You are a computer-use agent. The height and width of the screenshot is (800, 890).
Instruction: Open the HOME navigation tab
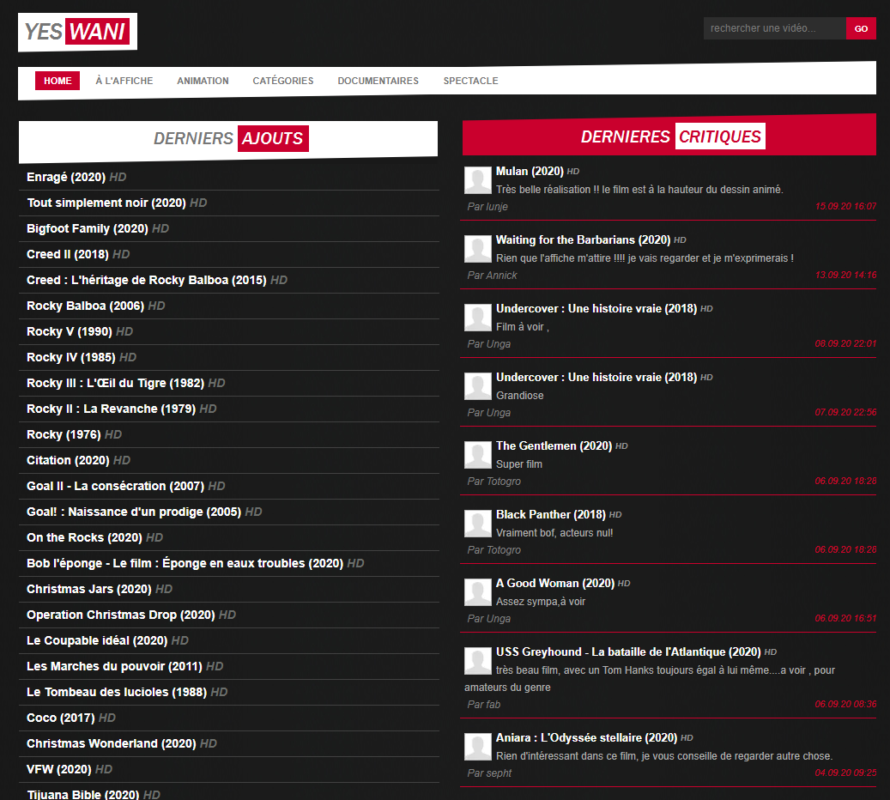(x=57, y=81)
